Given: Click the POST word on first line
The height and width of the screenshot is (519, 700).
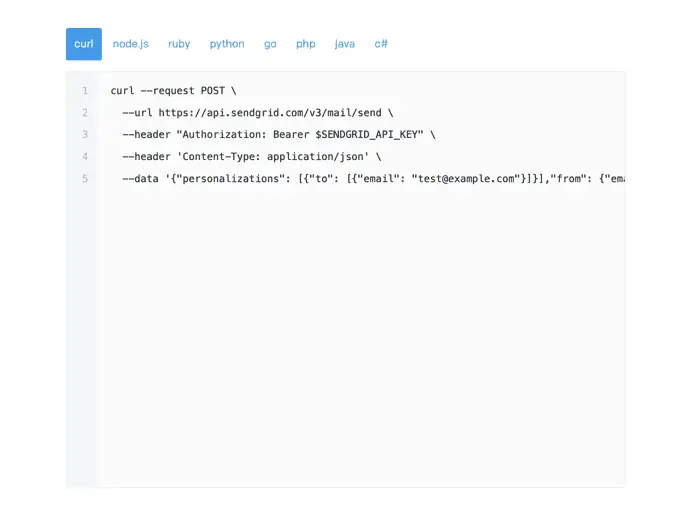Looking at the screenshot, I should tap(213, 91).
